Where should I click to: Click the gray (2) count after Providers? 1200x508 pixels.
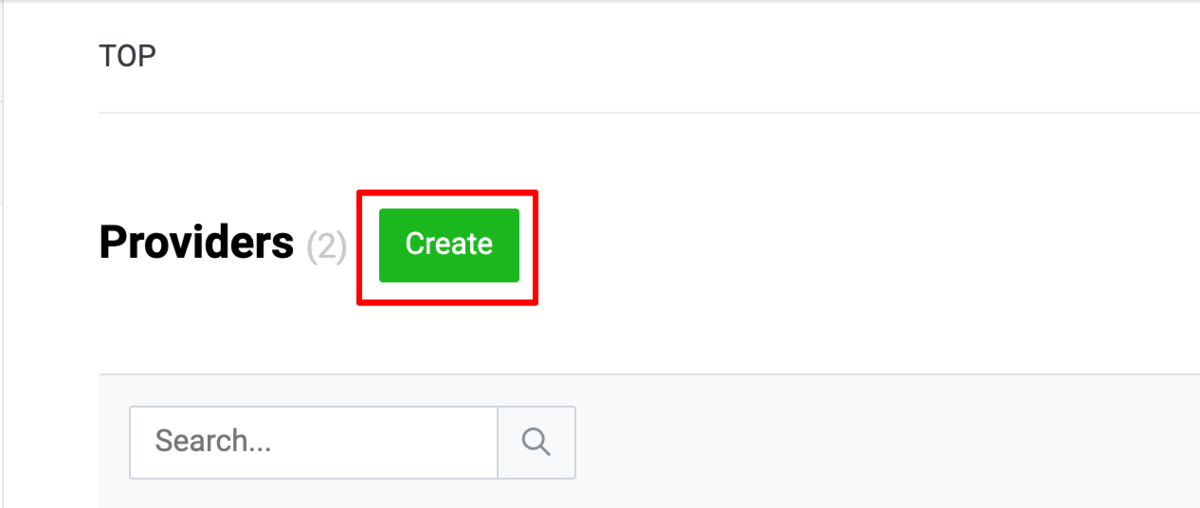point(326,246)
